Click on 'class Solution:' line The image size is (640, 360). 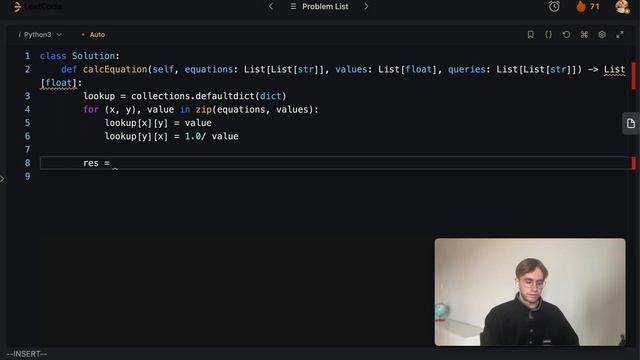80,56
